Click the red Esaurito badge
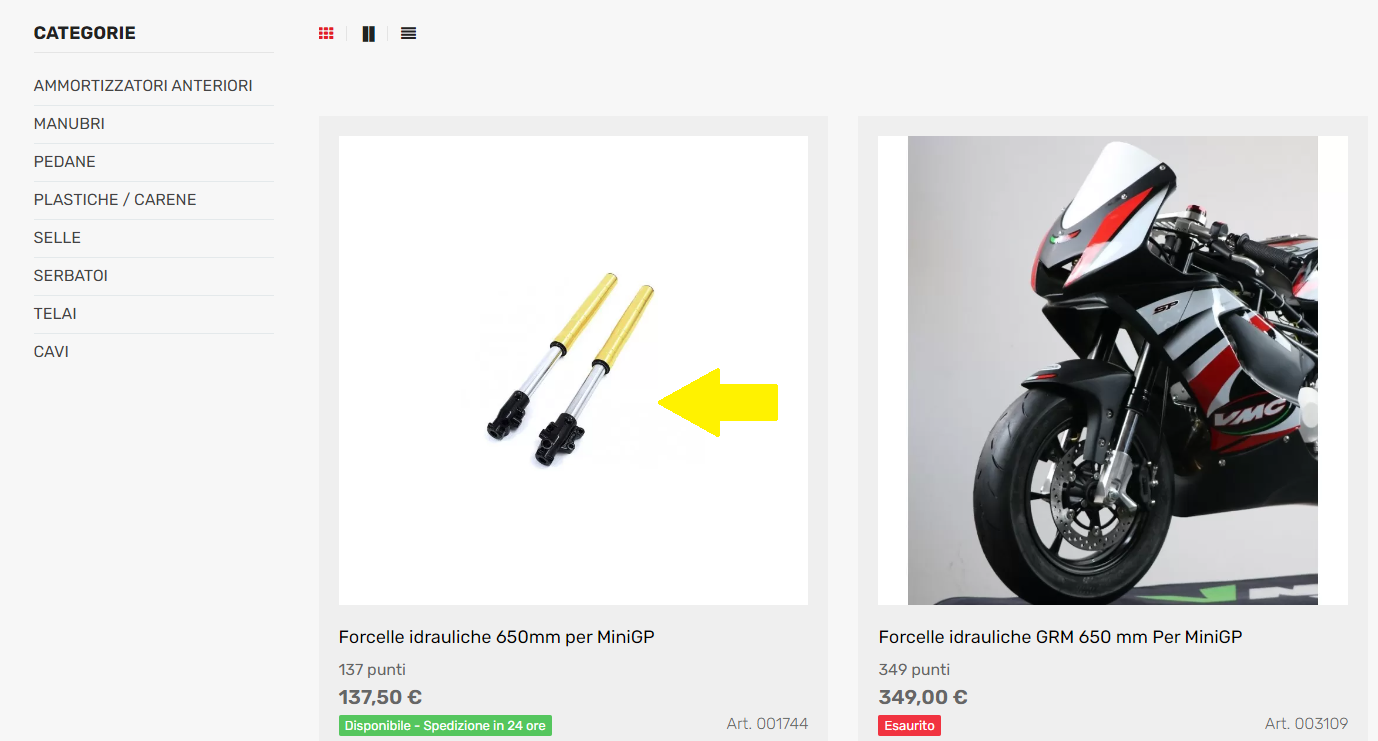 click(x=909, y=726)
